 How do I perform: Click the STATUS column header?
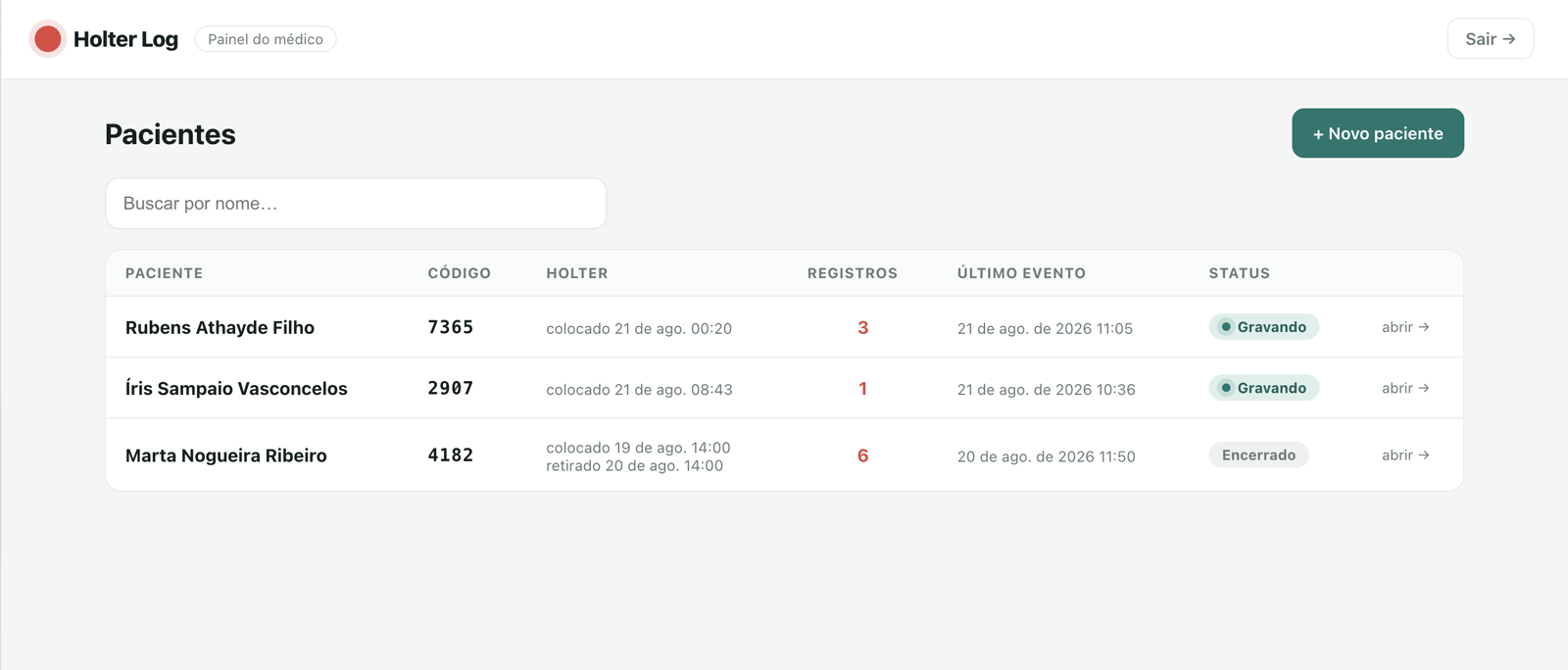pos(1239,273)
